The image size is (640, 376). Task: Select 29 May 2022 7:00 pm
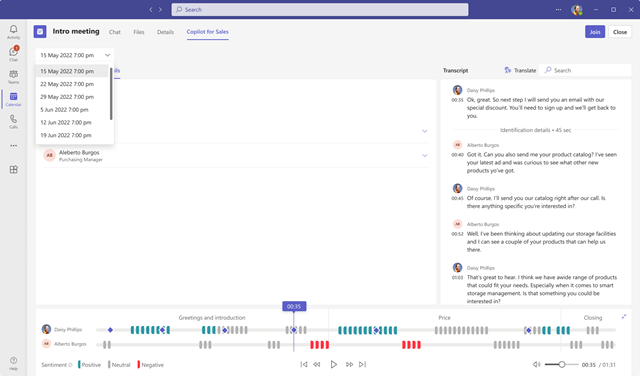point(67,97)
